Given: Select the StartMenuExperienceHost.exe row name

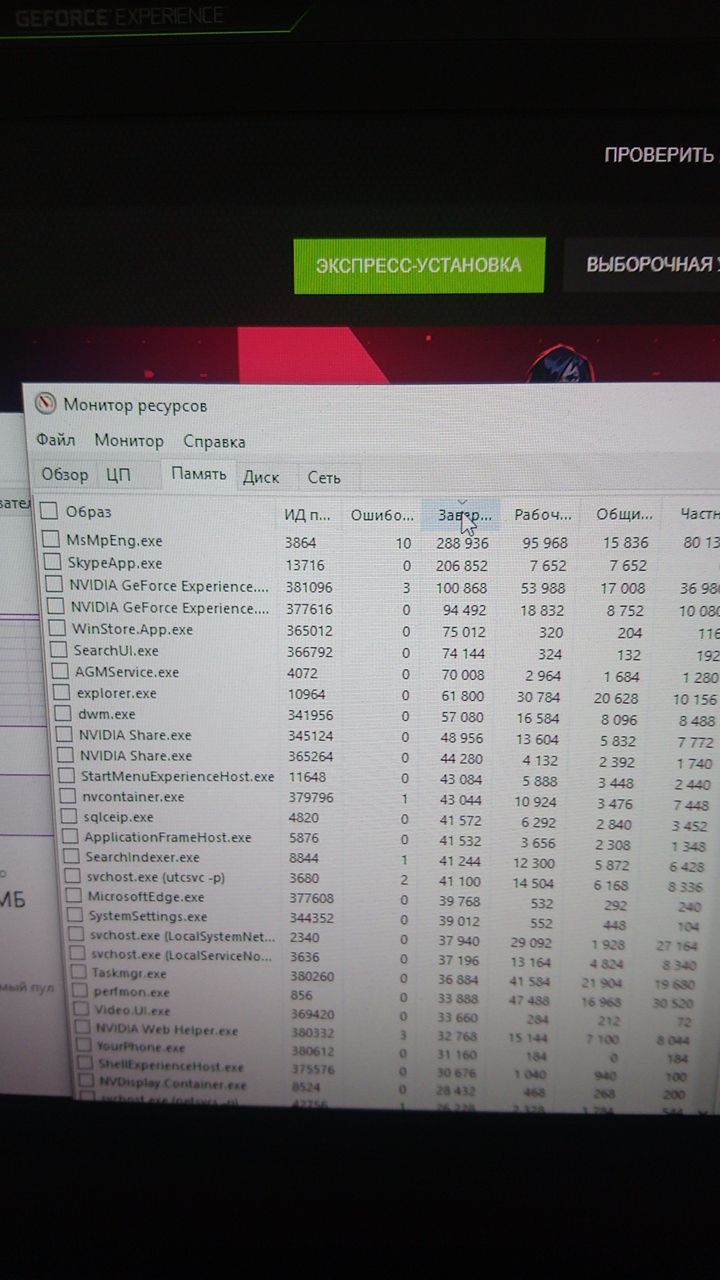Looking at the screenshot, I should click(177, 776).
